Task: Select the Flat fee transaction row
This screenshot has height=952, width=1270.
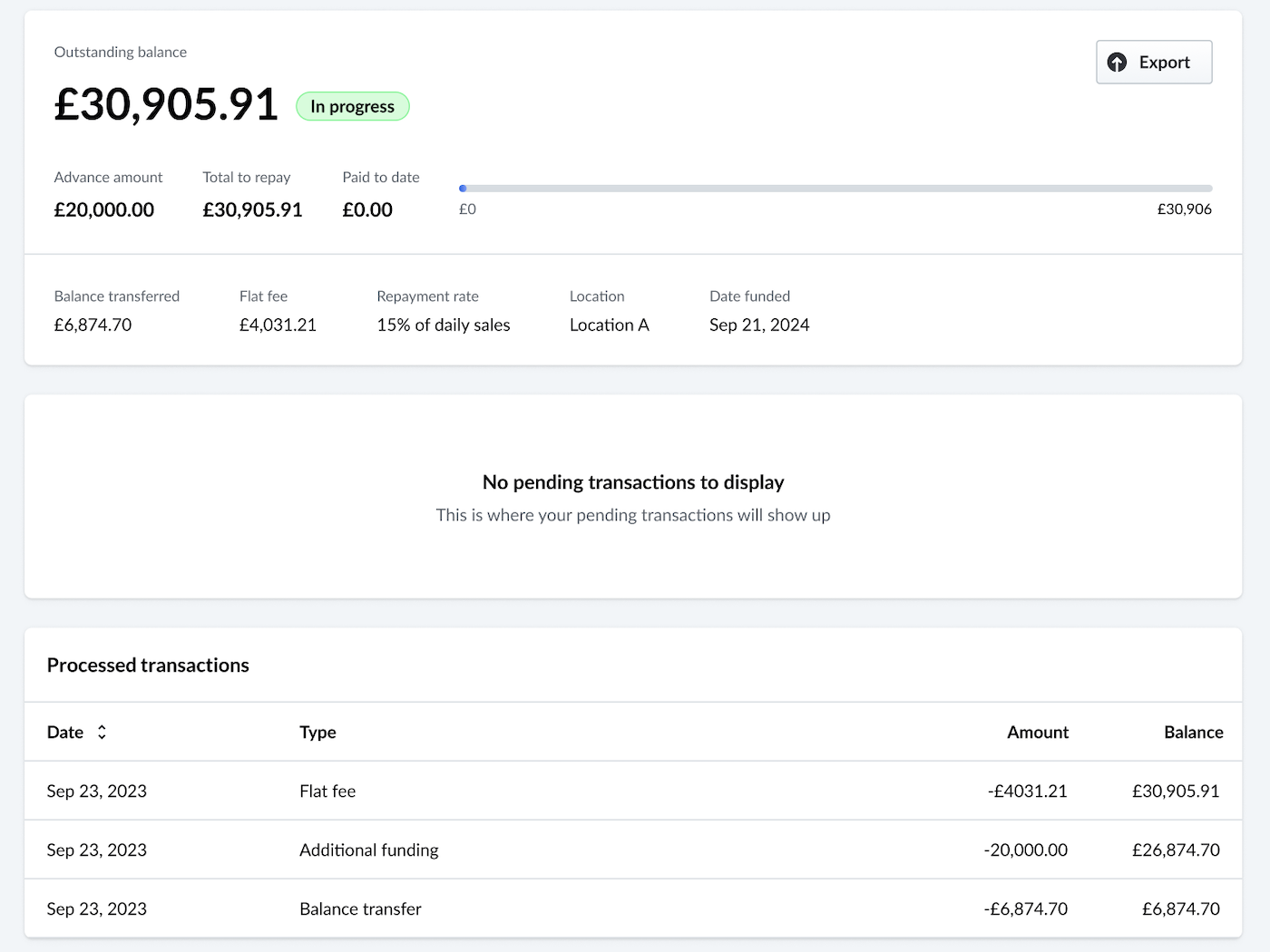Action: coord(633,791)
